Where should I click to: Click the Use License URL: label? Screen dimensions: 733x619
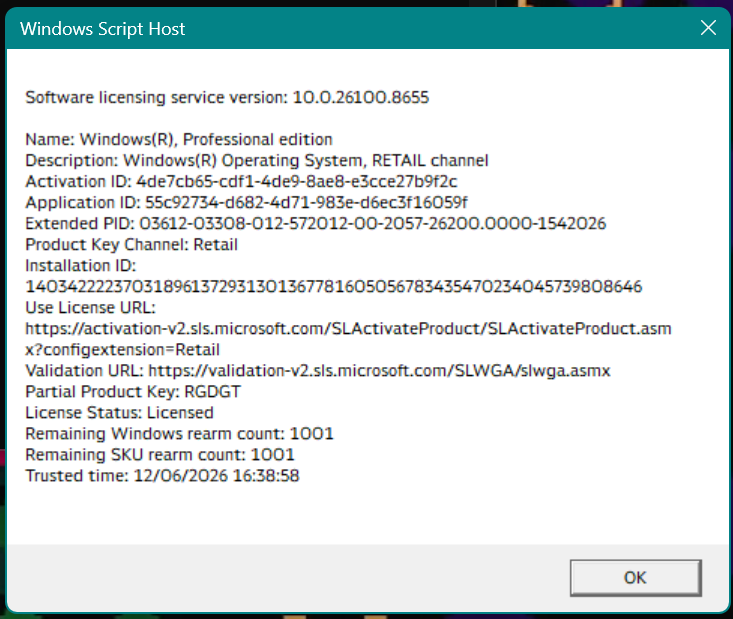coord(90,308)
